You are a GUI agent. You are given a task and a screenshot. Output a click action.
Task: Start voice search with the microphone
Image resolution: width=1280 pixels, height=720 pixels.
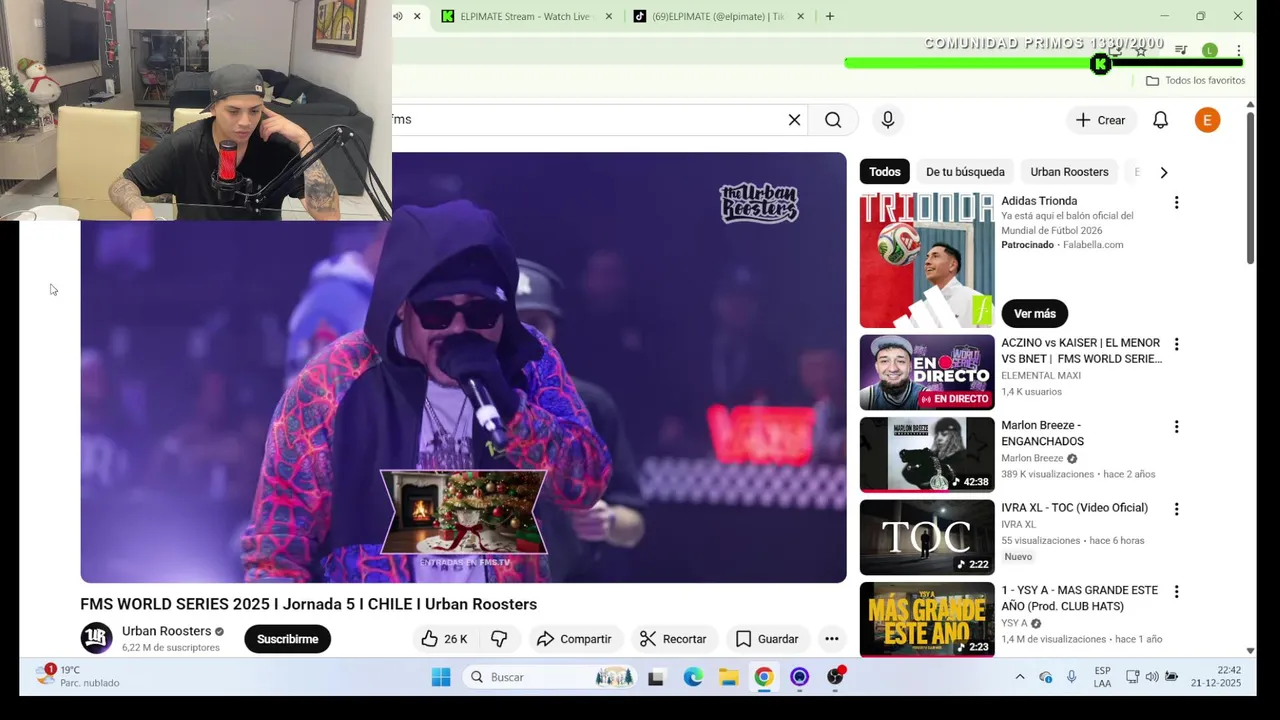coord(888,120)
